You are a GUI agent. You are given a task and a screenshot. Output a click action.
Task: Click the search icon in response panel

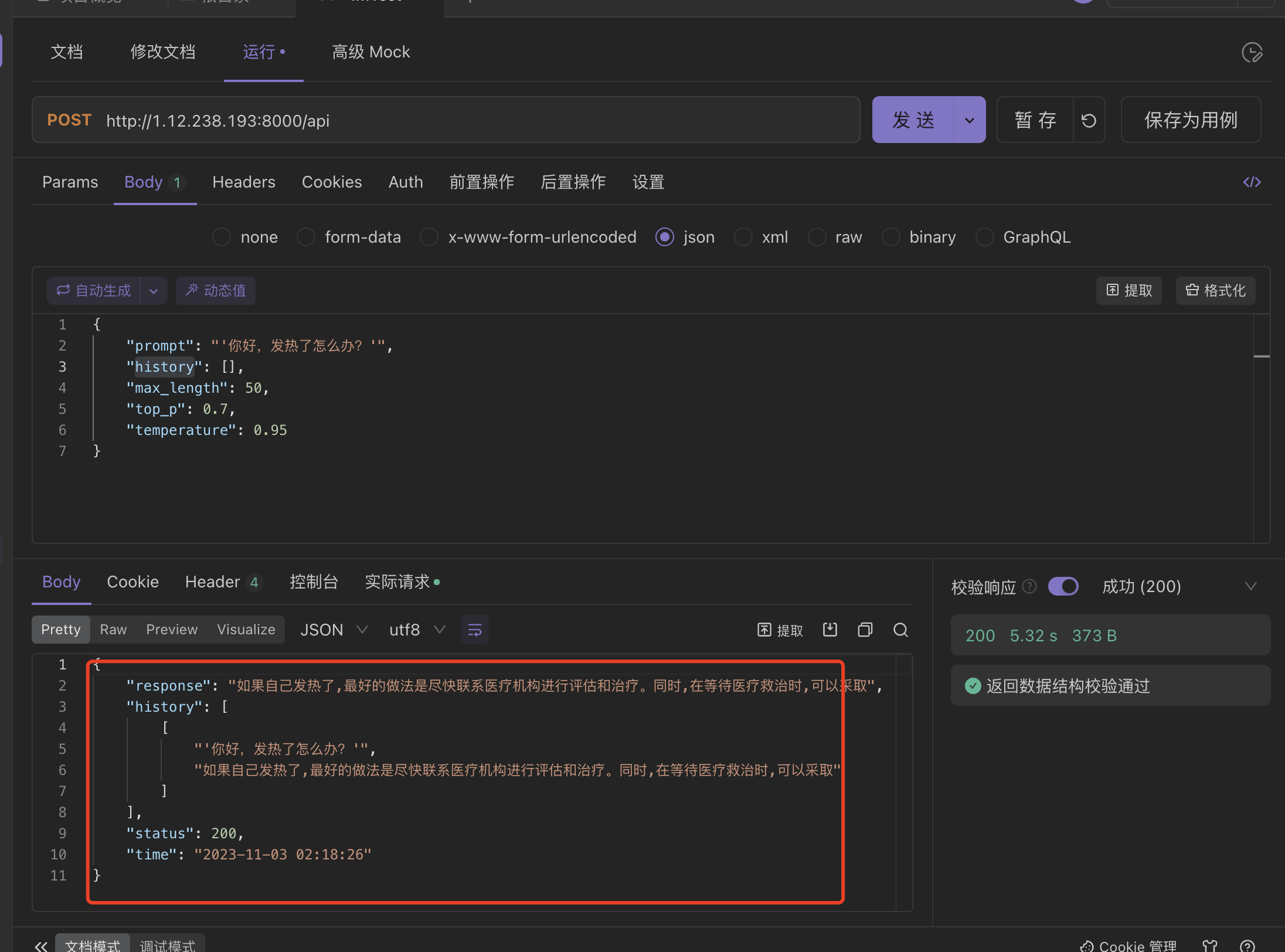pos(900,630)
